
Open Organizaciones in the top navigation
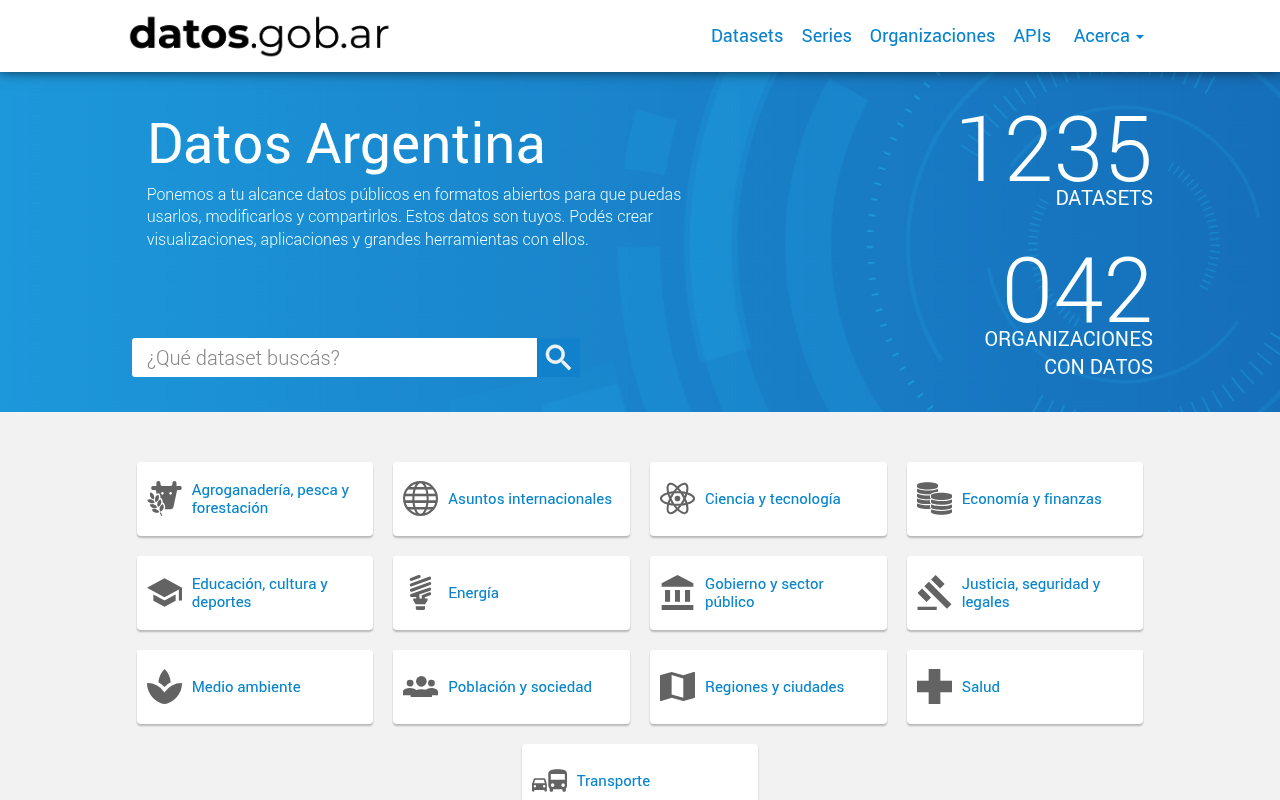point(932,36)
